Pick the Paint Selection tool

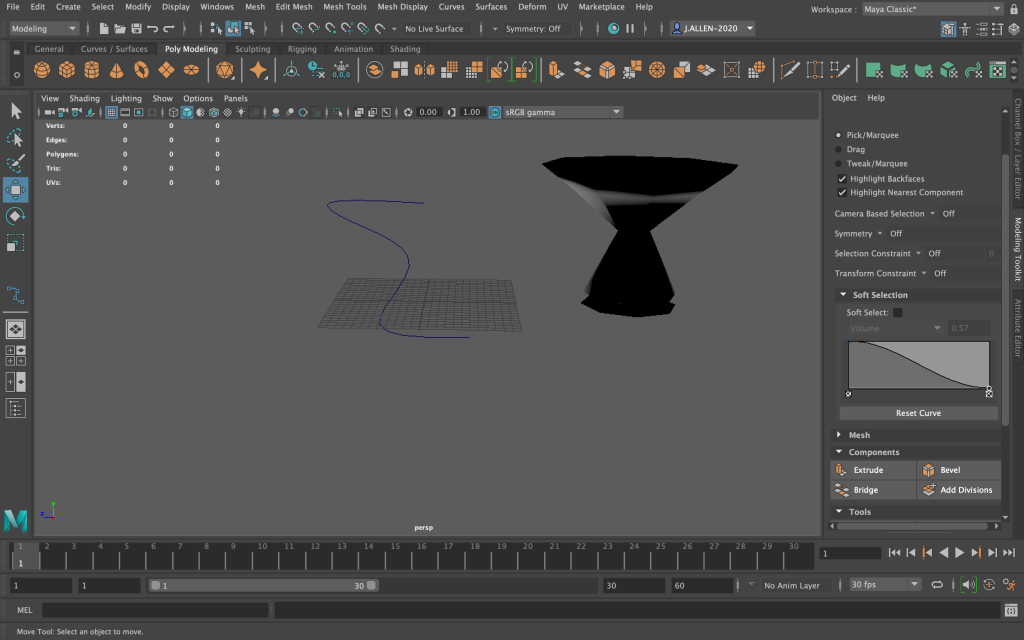point(16,163)
